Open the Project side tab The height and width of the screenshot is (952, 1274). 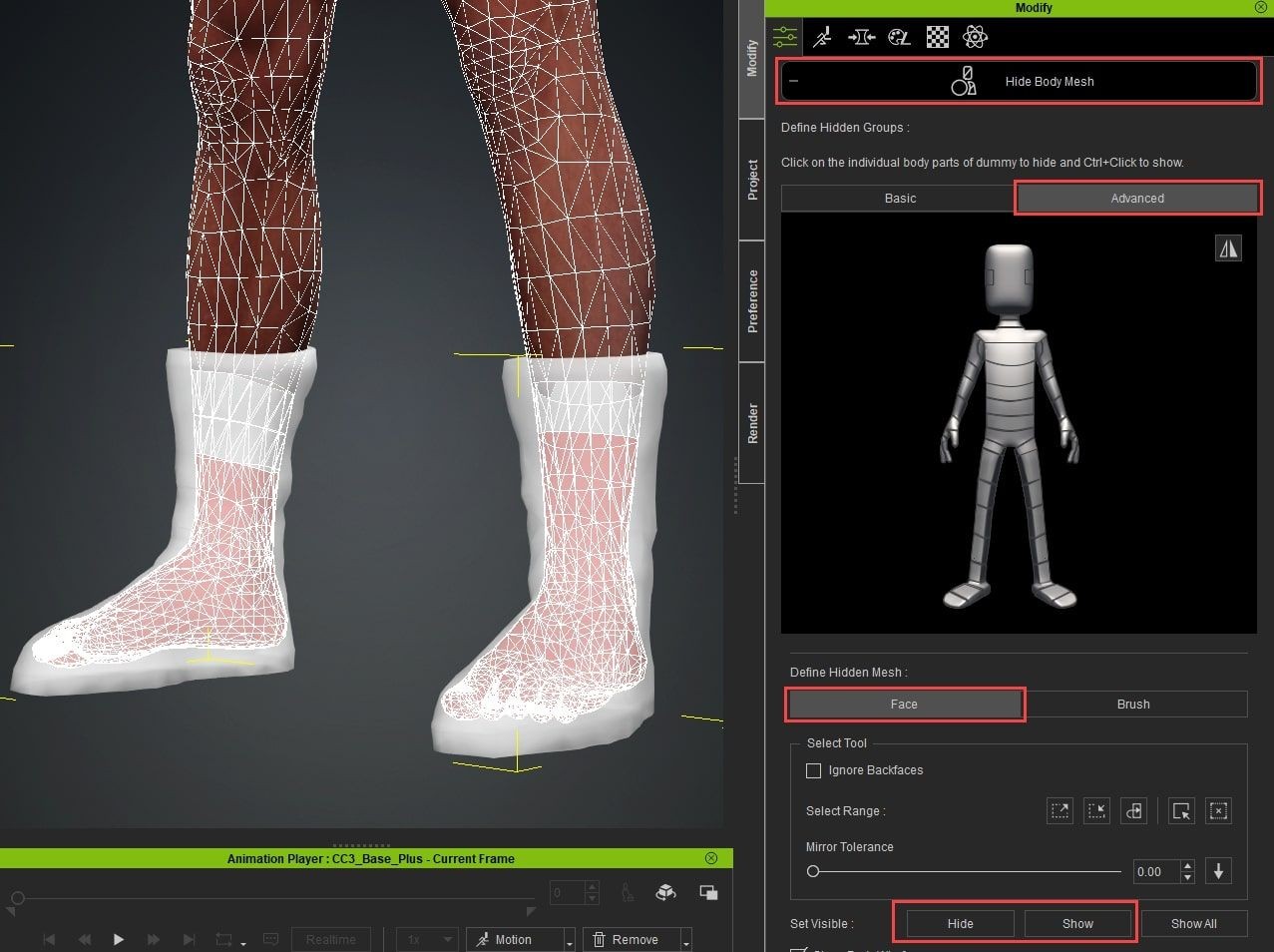tap(752, 181)
